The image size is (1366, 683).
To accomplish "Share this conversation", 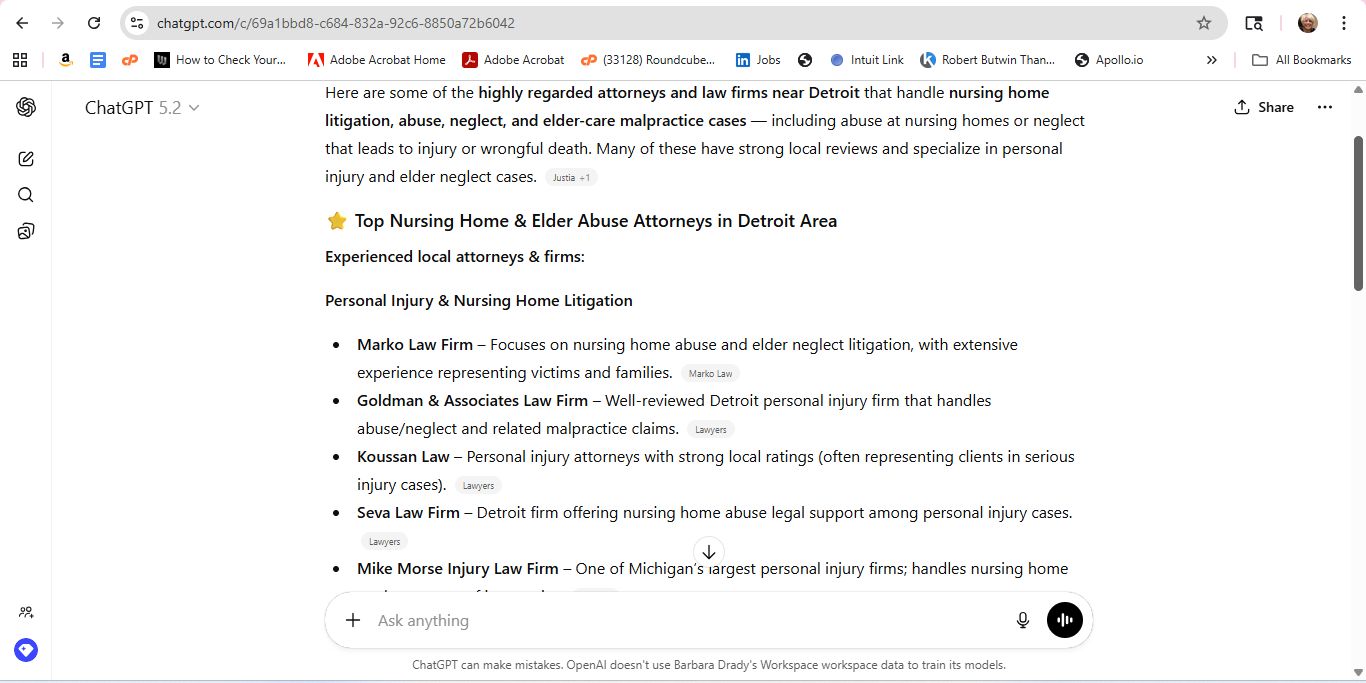I will coord(1264,107).
